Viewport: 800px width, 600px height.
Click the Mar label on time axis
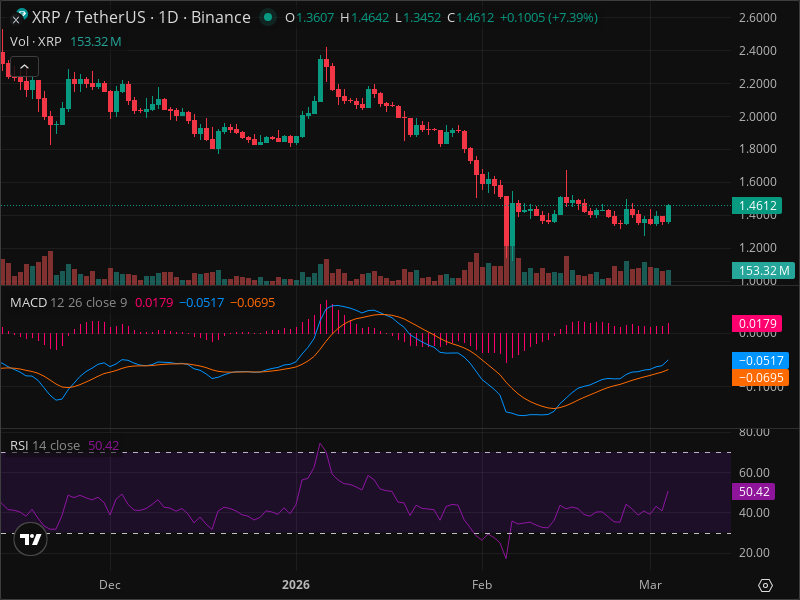[651, 585]
